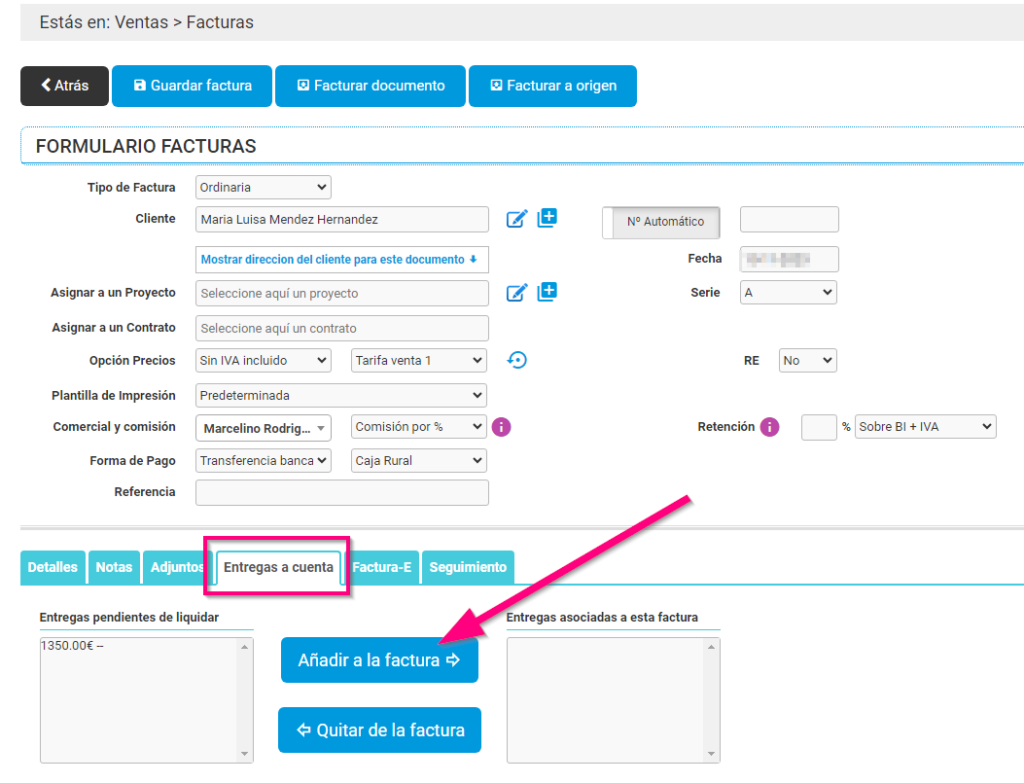Viewport: 1024px width, 783px height.
Task: Show client address link for this document
Action: (x=339, y=259)
